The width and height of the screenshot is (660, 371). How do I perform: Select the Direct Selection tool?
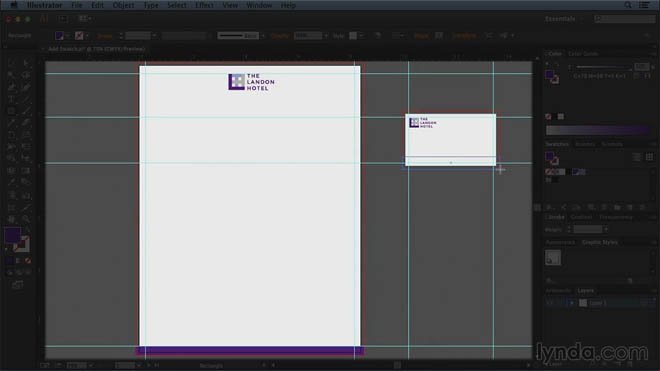26,64
